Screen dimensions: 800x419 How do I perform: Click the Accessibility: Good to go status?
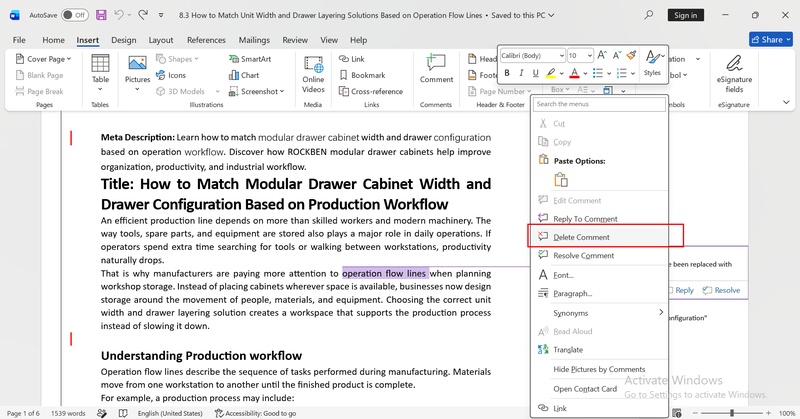255,413
